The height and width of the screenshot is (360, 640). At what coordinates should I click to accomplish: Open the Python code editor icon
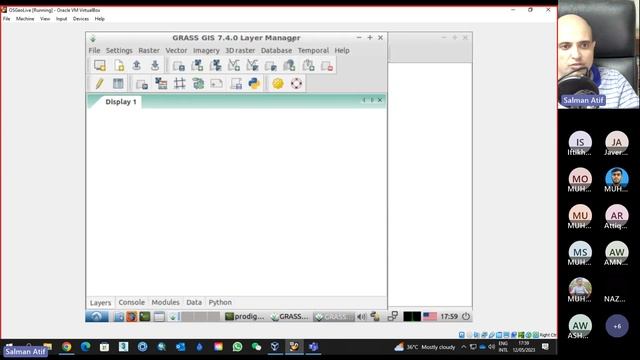pyautogui.click(x=254, y=84)
